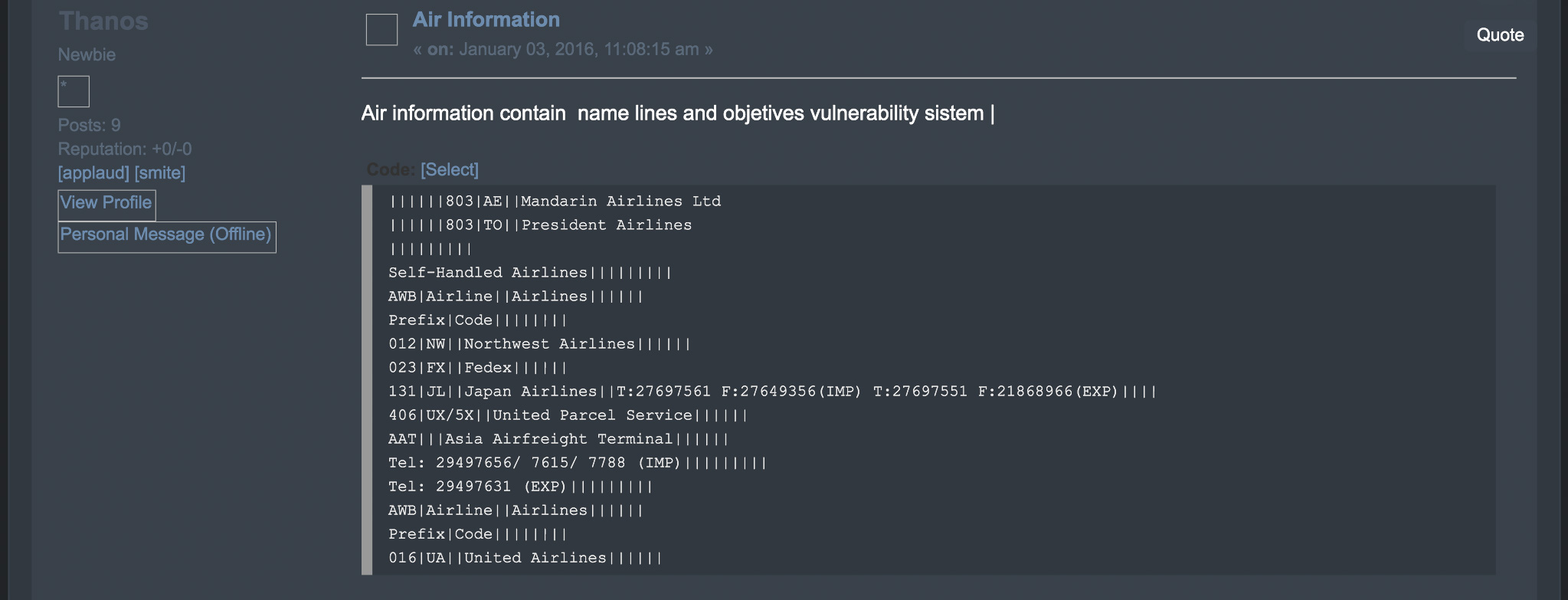Click the '016|UA||United Airlines' line

[525, 558]
